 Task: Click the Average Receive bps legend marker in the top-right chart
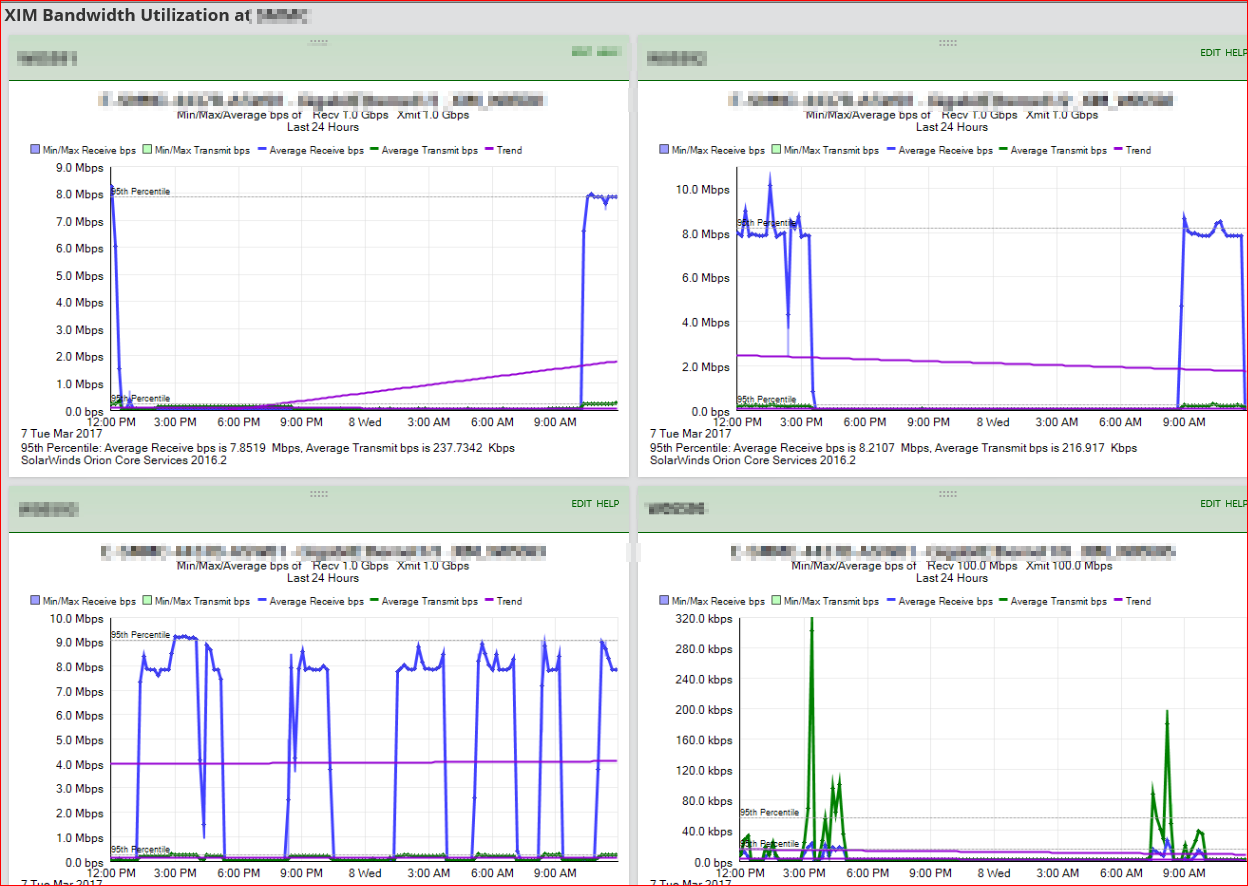pos(891,150)
